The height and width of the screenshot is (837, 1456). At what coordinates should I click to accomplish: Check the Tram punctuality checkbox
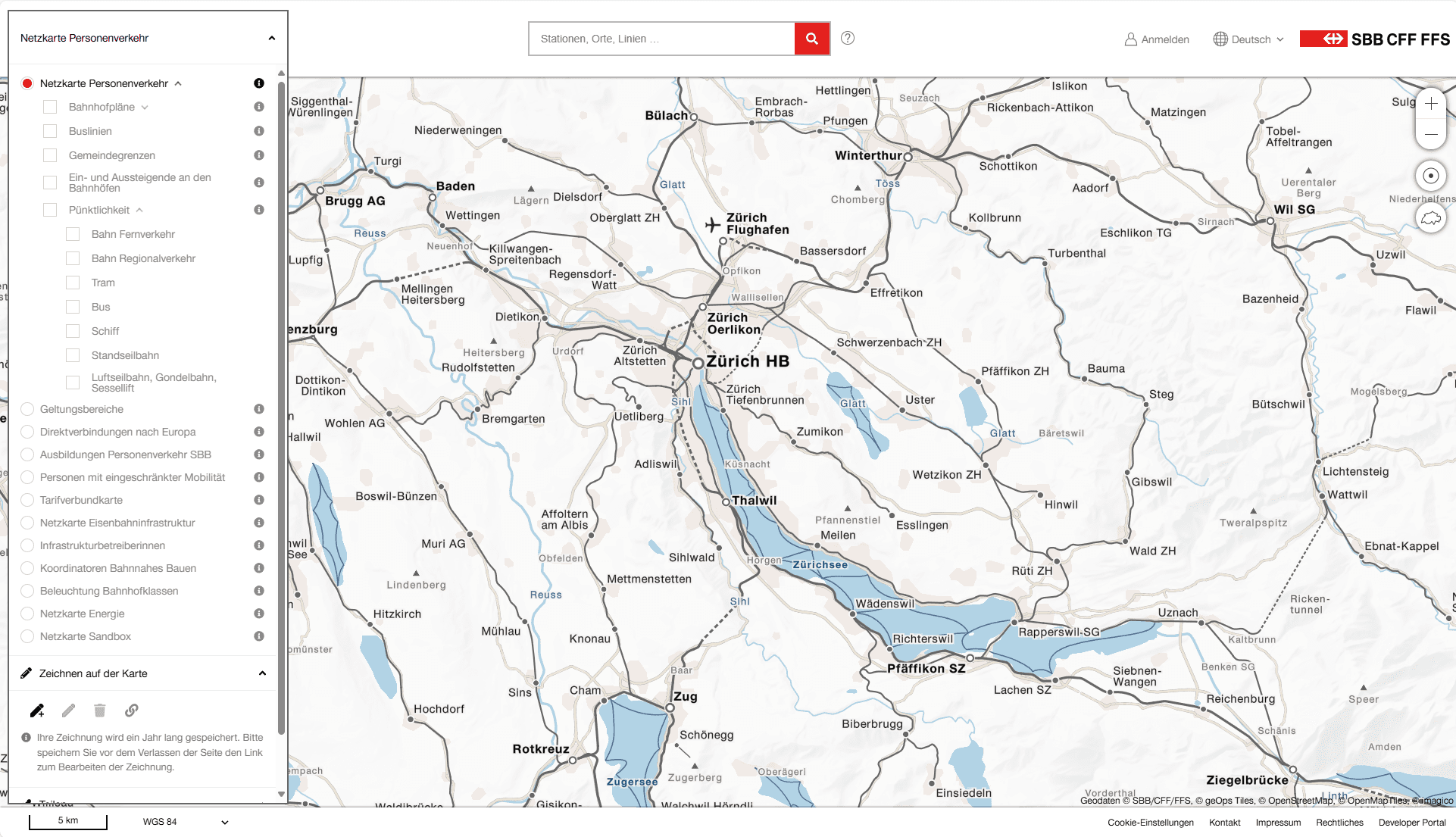(73, 283)
